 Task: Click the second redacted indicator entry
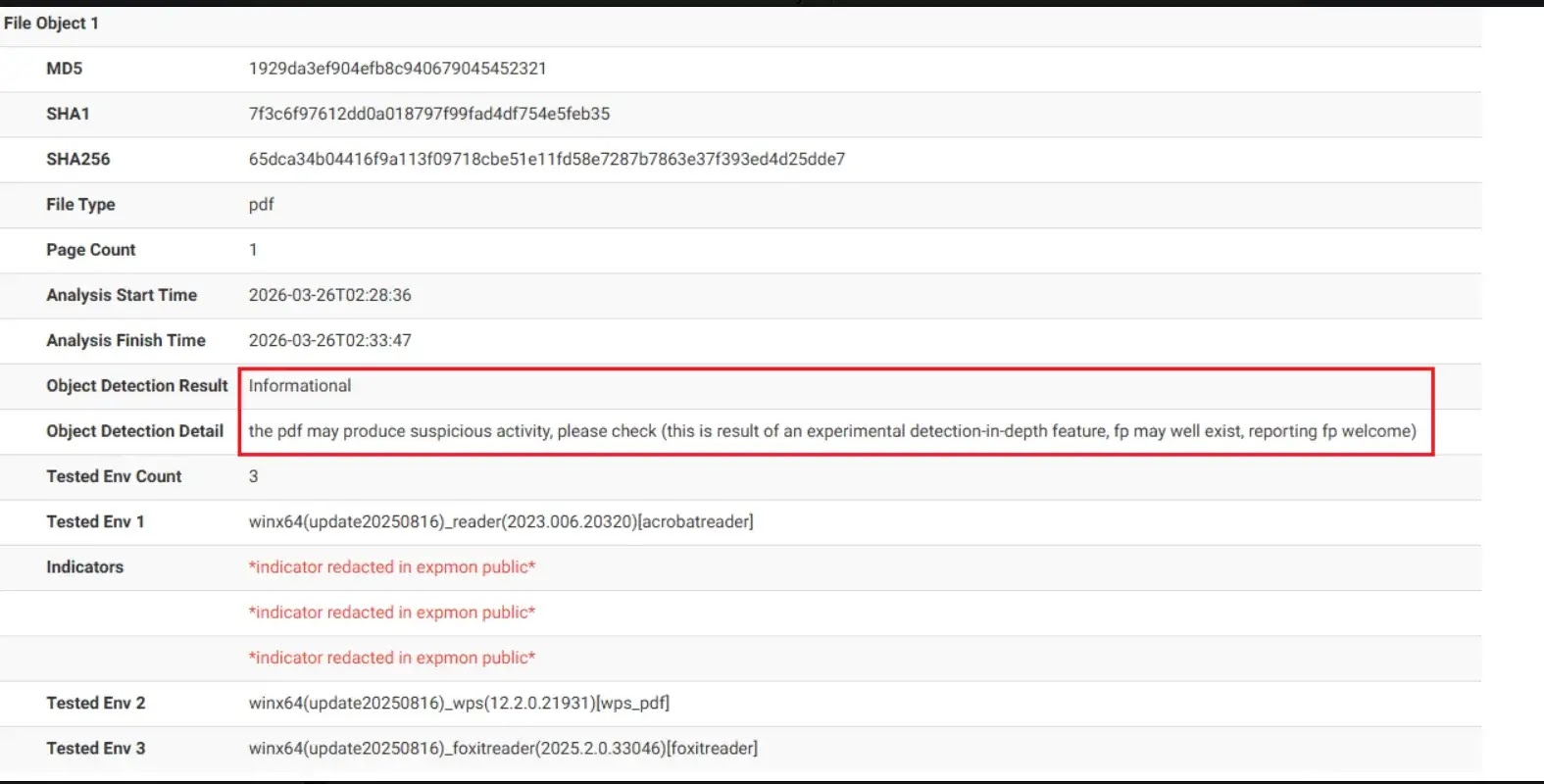click(391, 612)
